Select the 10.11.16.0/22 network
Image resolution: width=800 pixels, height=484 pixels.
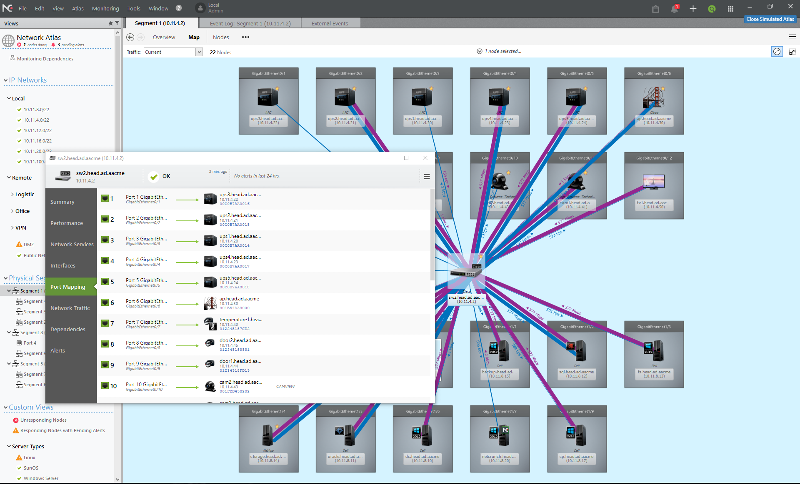click(x=37, y=141)
